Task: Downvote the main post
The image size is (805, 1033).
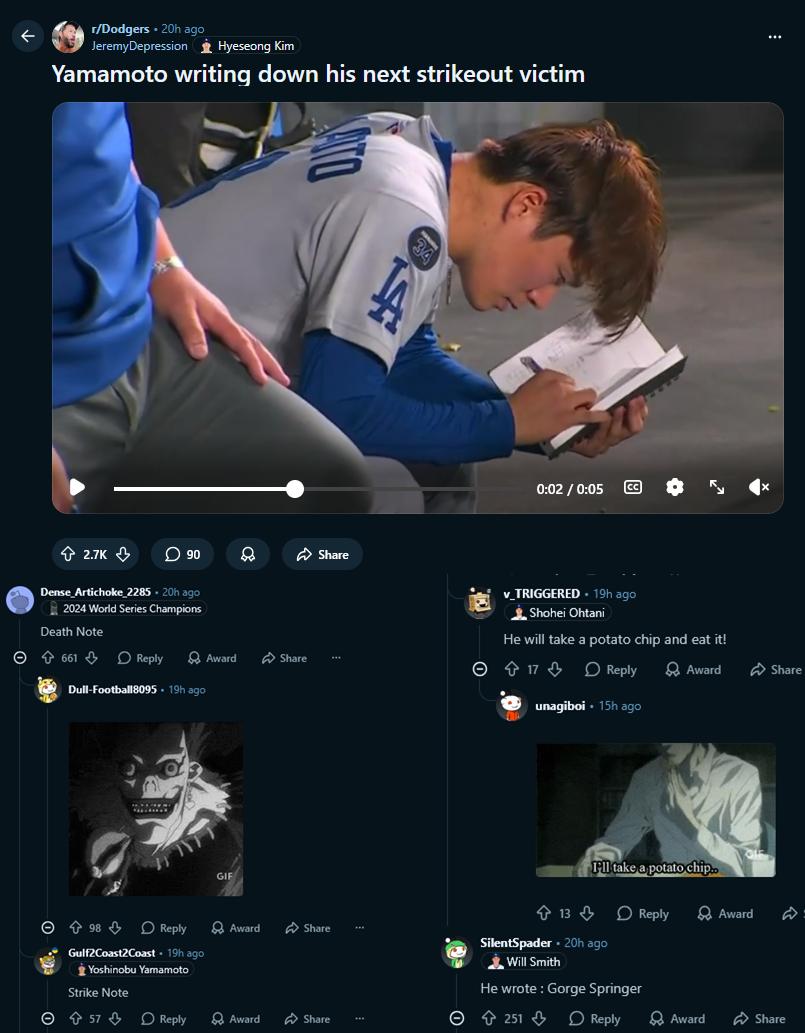Action: pos(123,554)
